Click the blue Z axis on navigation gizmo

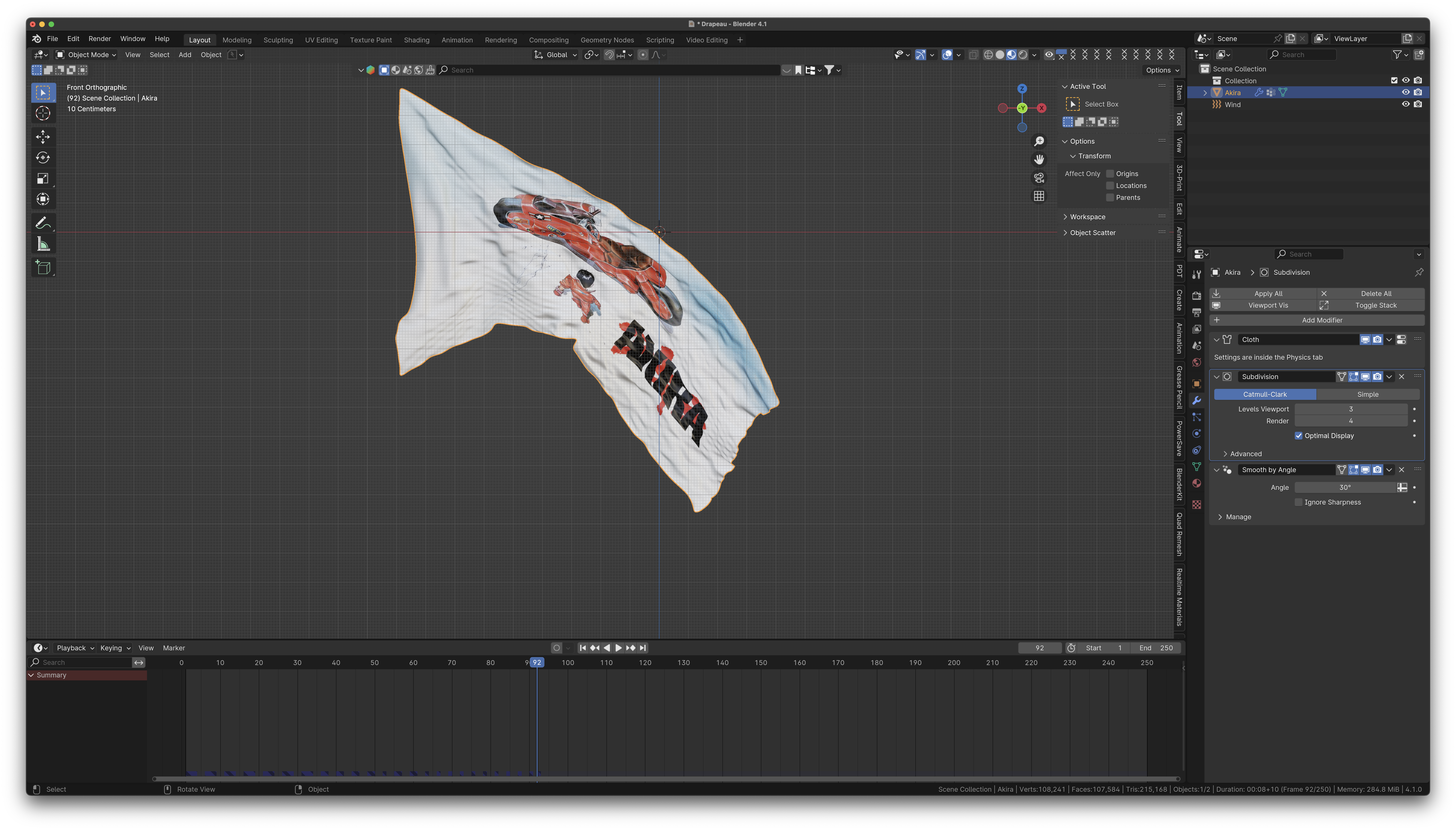[1022, 89]
